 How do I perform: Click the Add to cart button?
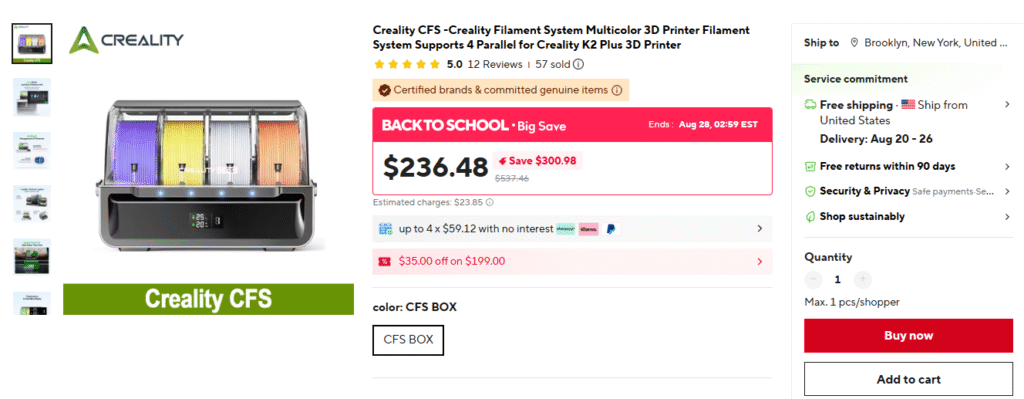click(908, 379)
